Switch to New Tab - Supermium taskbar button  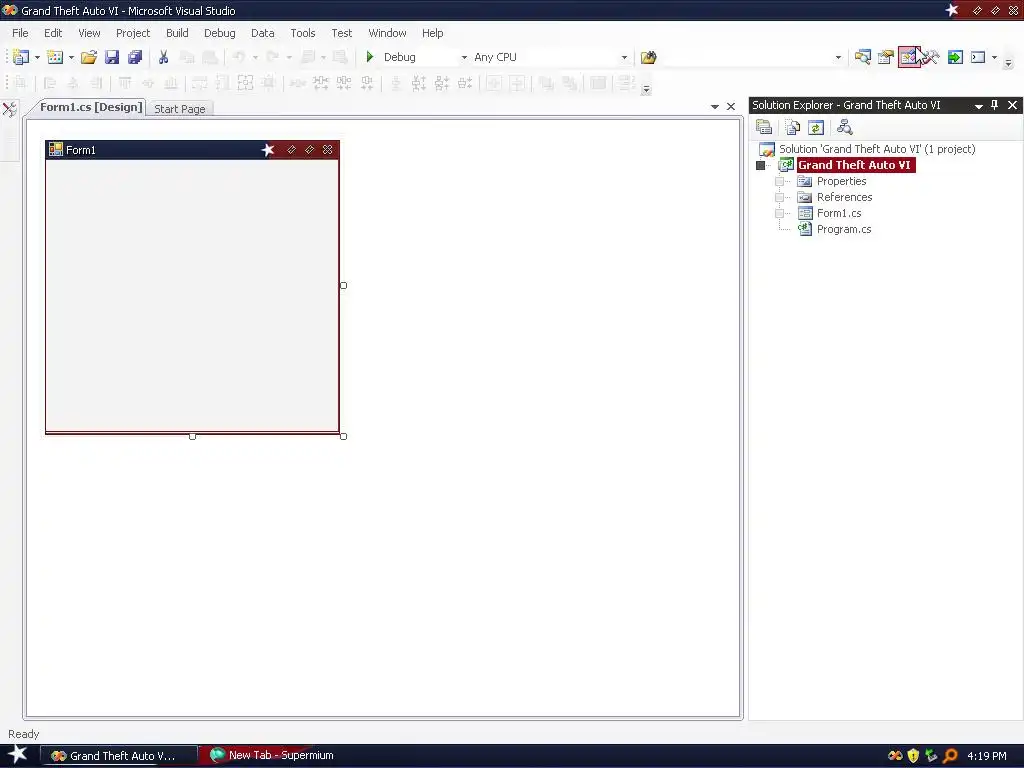point(272,756)
